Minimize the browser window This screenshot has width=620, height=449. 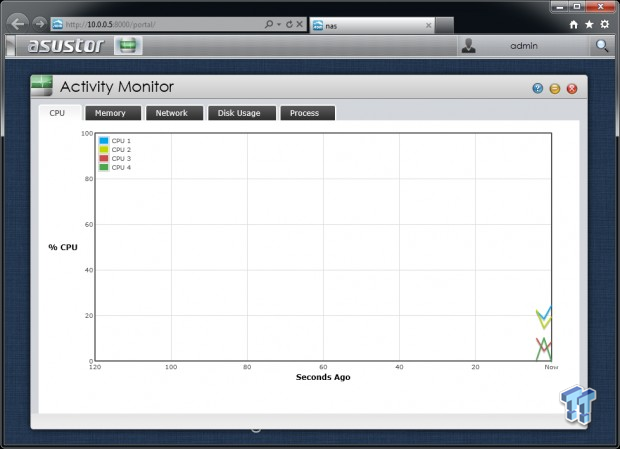click(560, 7)
